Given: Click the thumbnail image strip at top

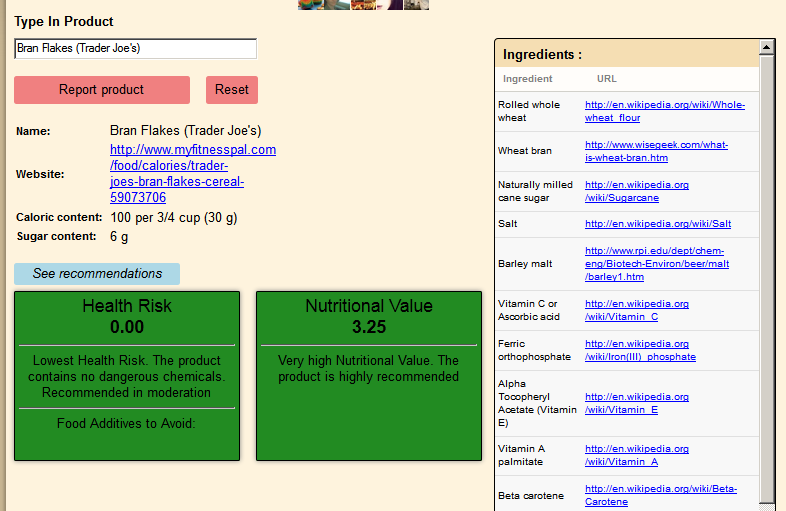Looking at the screenshot, I should 363,5.
